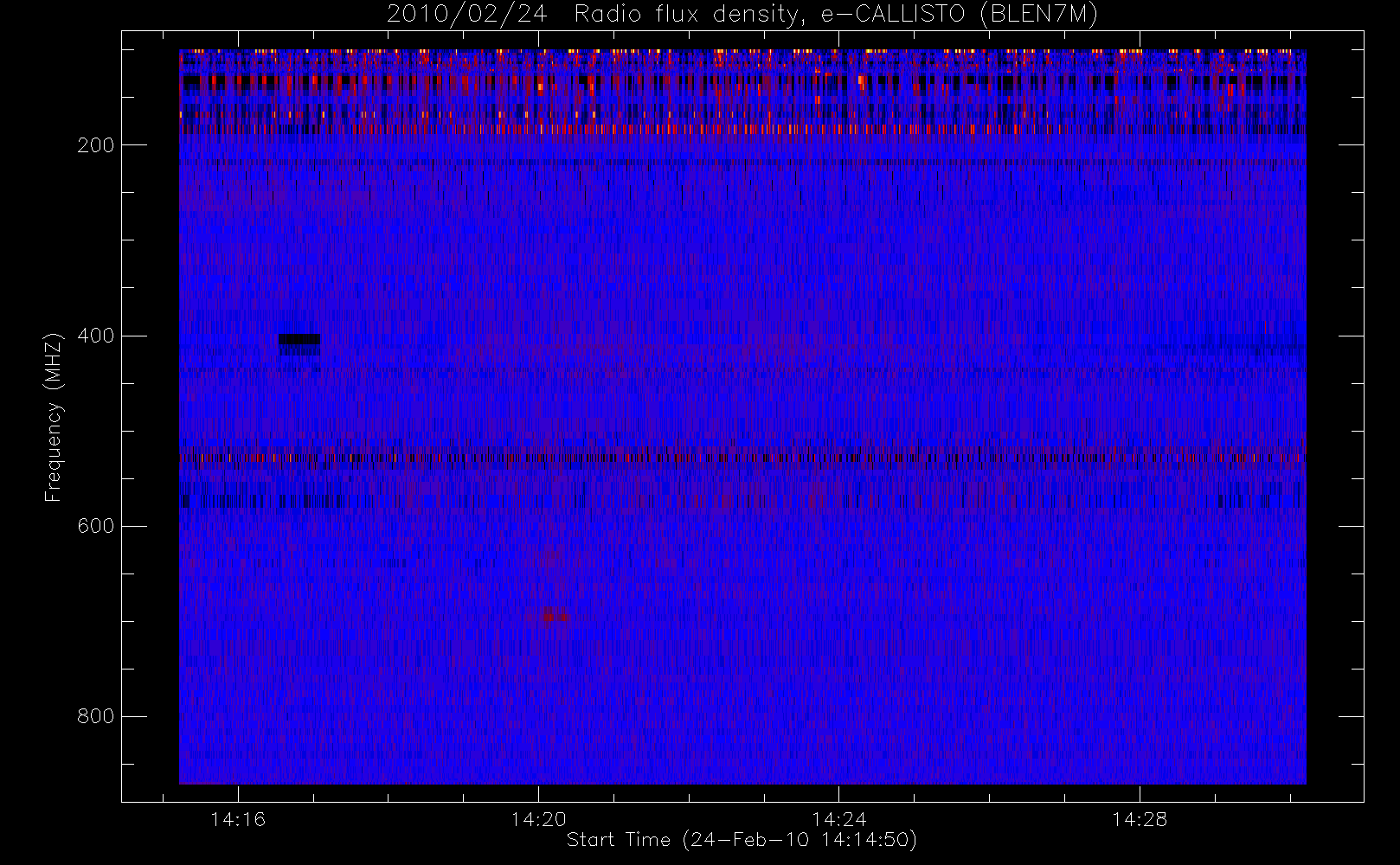
Task: Click the 14:24 time tick label
Action: click(x=839, y=819)
